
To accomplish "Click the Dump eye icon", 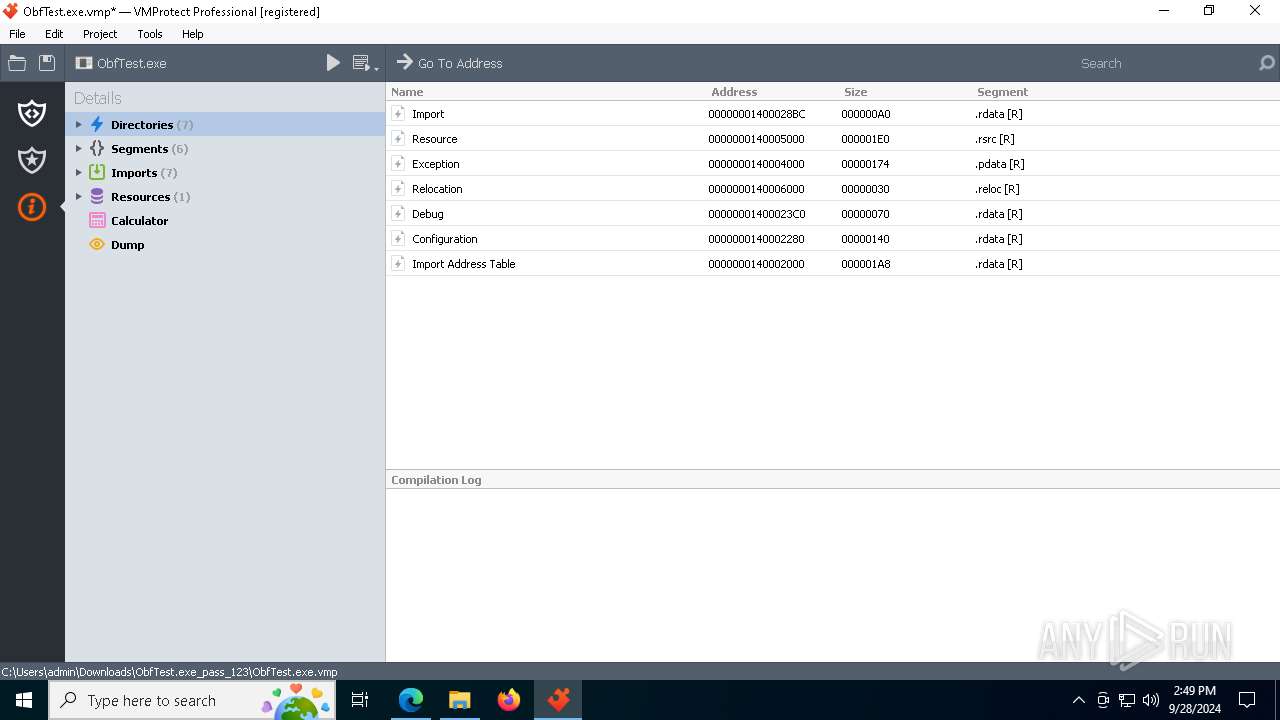I will [x=97, y=245].
